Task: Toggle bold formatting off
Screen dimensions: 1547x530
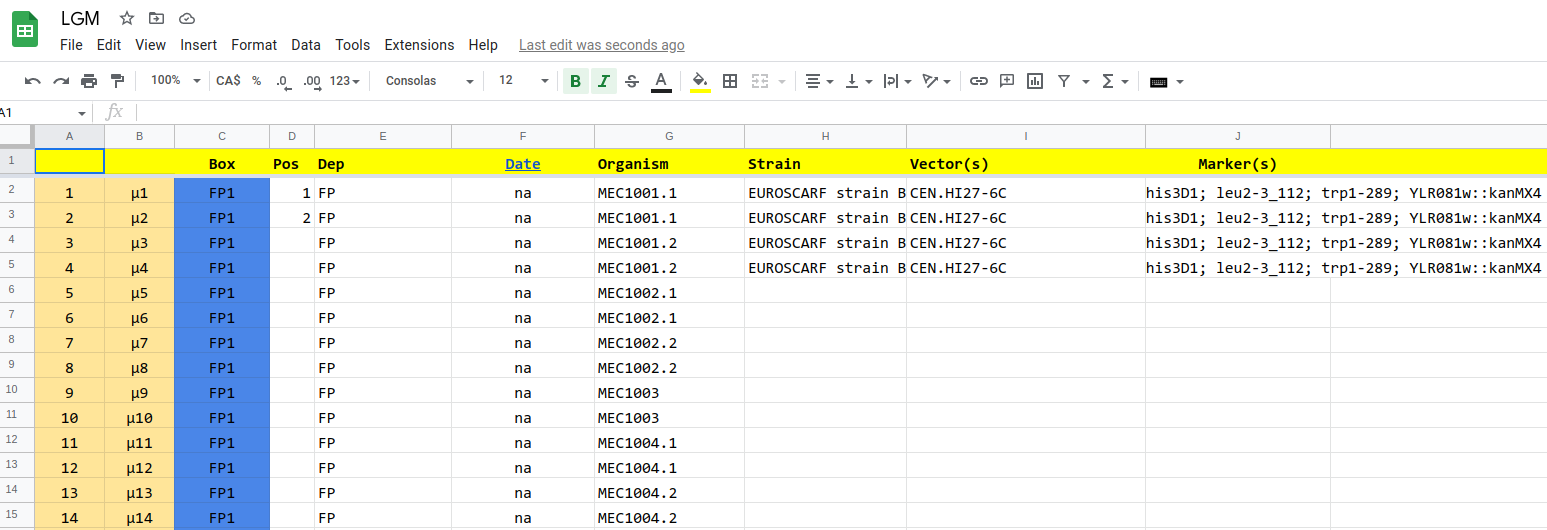Action: (575, 81)
